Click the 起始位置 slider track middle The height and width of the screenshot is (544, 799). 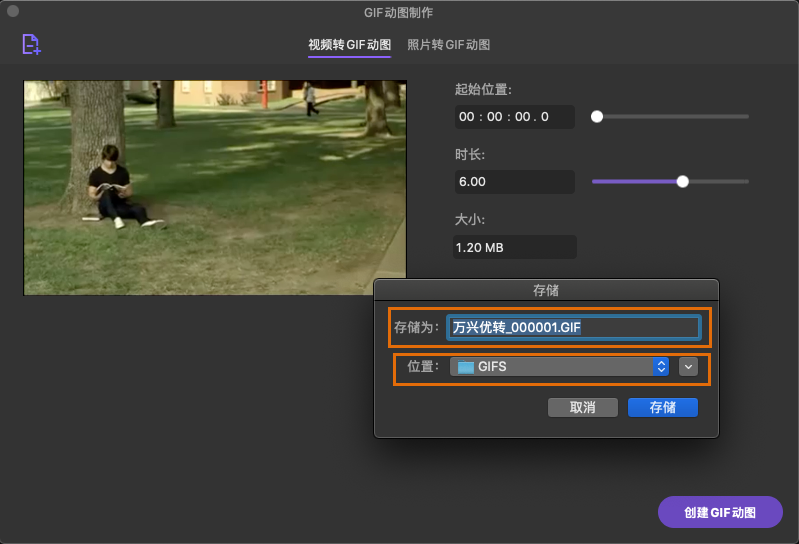click(x=672, y=116)
